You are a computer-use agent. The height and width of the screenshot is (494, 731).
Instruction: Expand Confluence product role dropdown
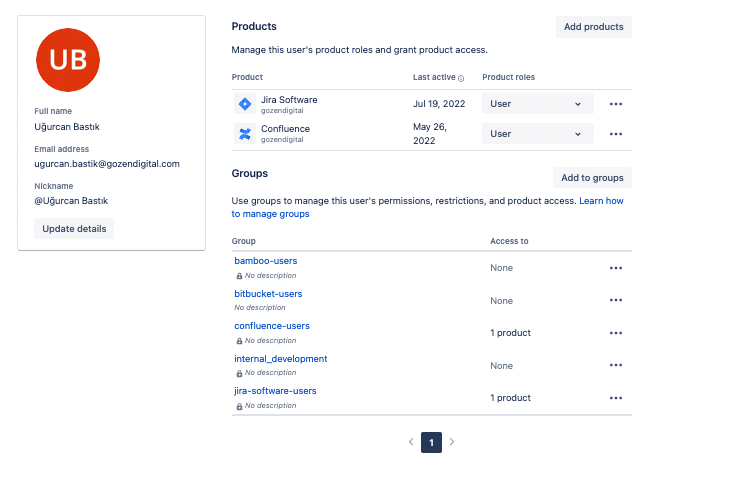click(538, 134)
